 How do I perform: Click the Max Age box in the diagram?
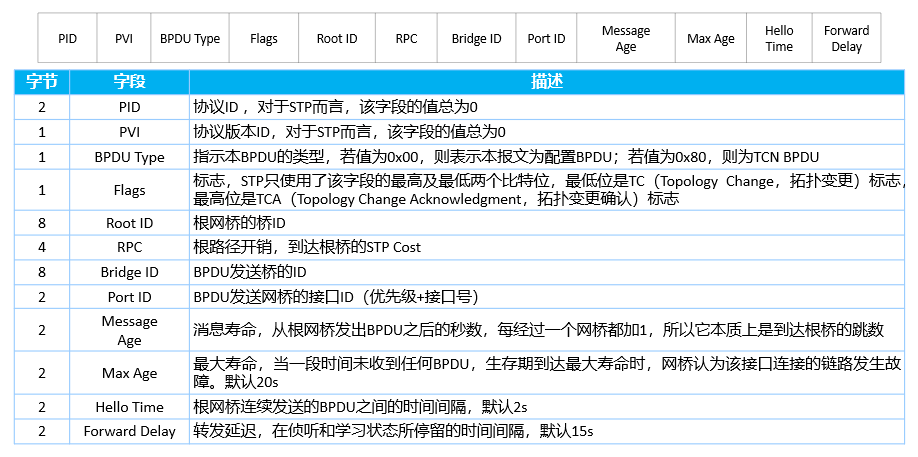pyautogui.click(x=711, y=39)
